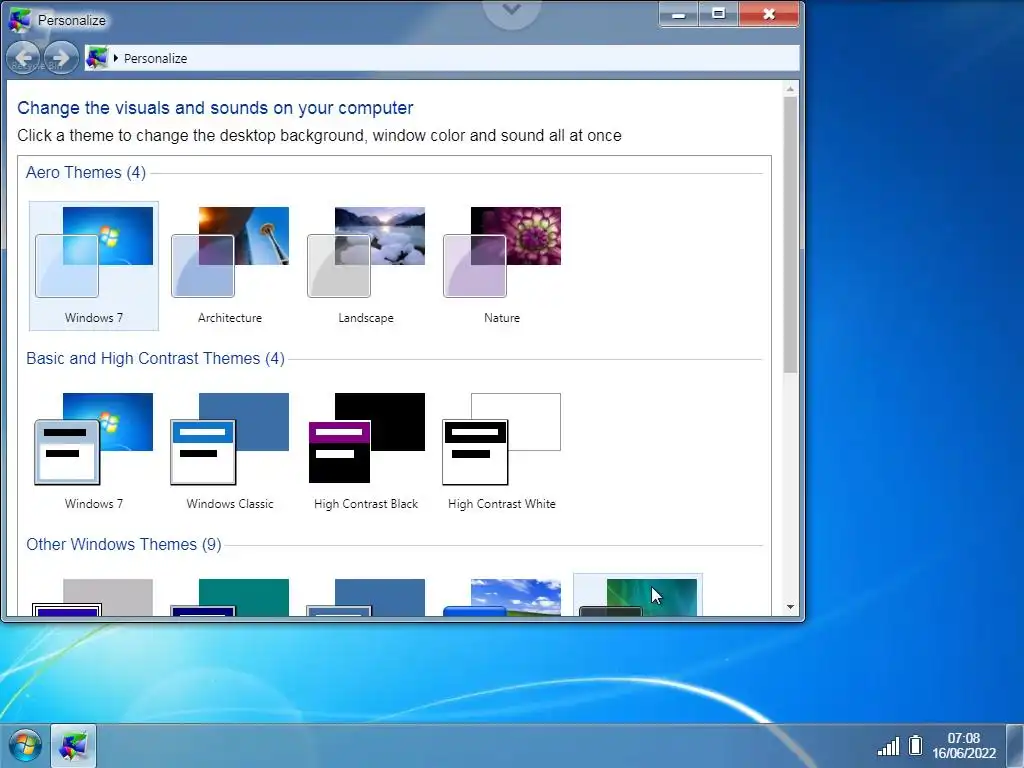The image size is (1024, 768).
Task: Click the Aero Themes (4) heading
Action: (x=86, y=172)
